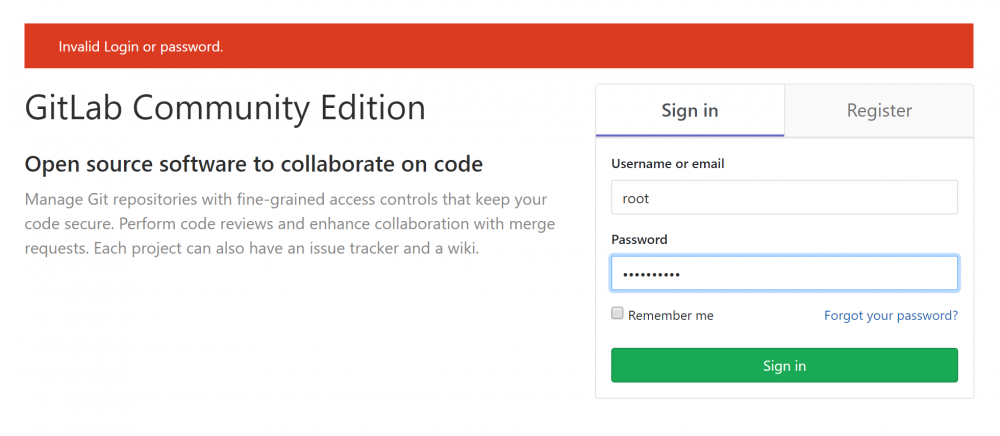Image resolution: width=1000 pixels, height=436 pixels.
Task: Click the 'Username or email' label
Action: (x=667, y=163)
